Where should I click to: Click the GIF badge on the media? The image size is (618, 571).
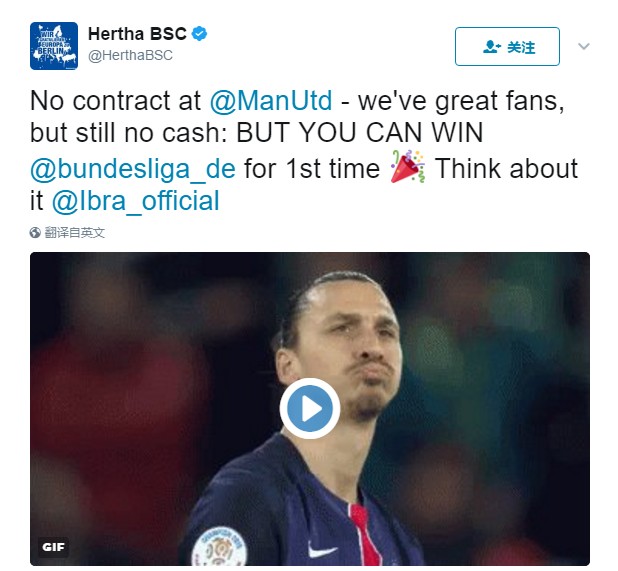coord(53,547)
